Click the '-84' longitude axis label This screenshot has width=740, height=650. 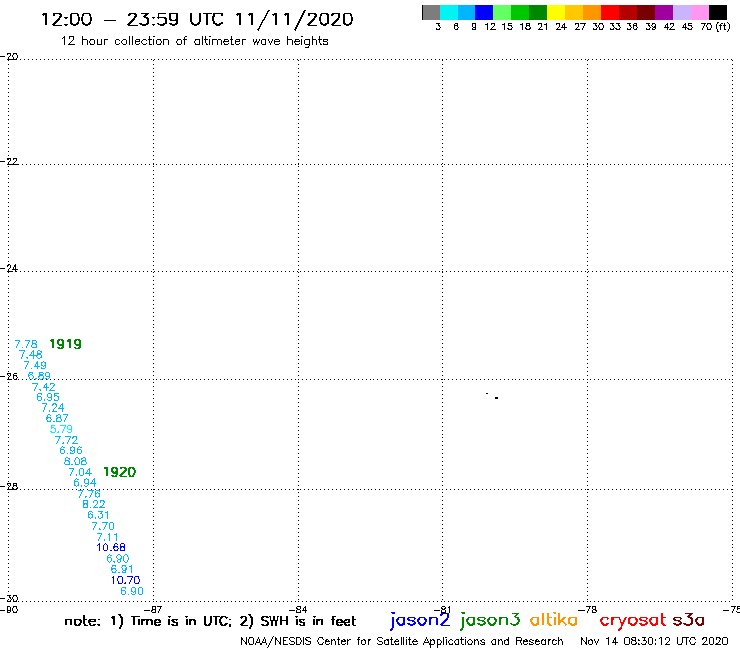coord(300,609)
